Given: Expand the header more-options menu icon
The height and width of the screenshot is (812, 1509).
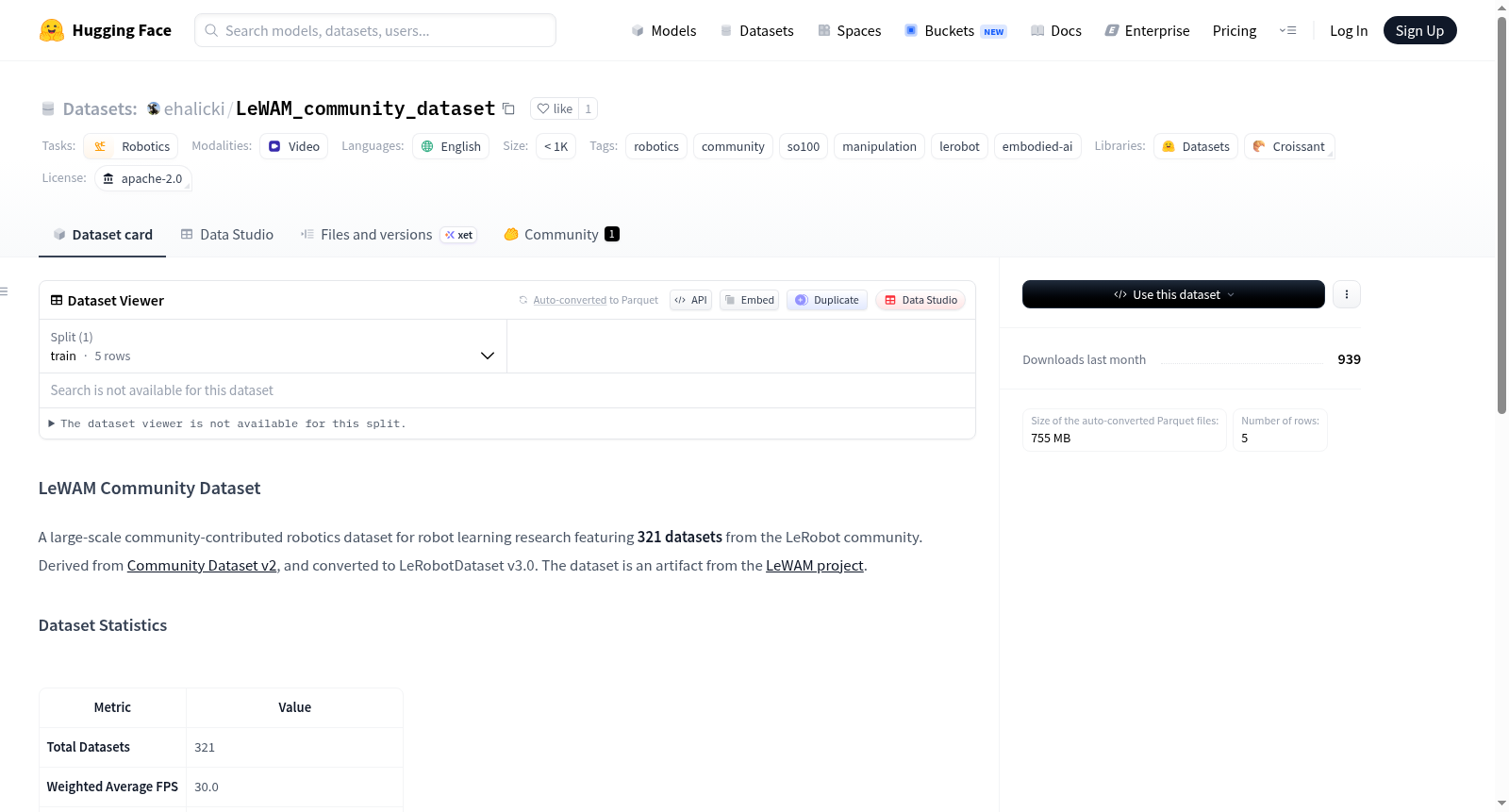Looking at the screenshot, I should 1287,30.
